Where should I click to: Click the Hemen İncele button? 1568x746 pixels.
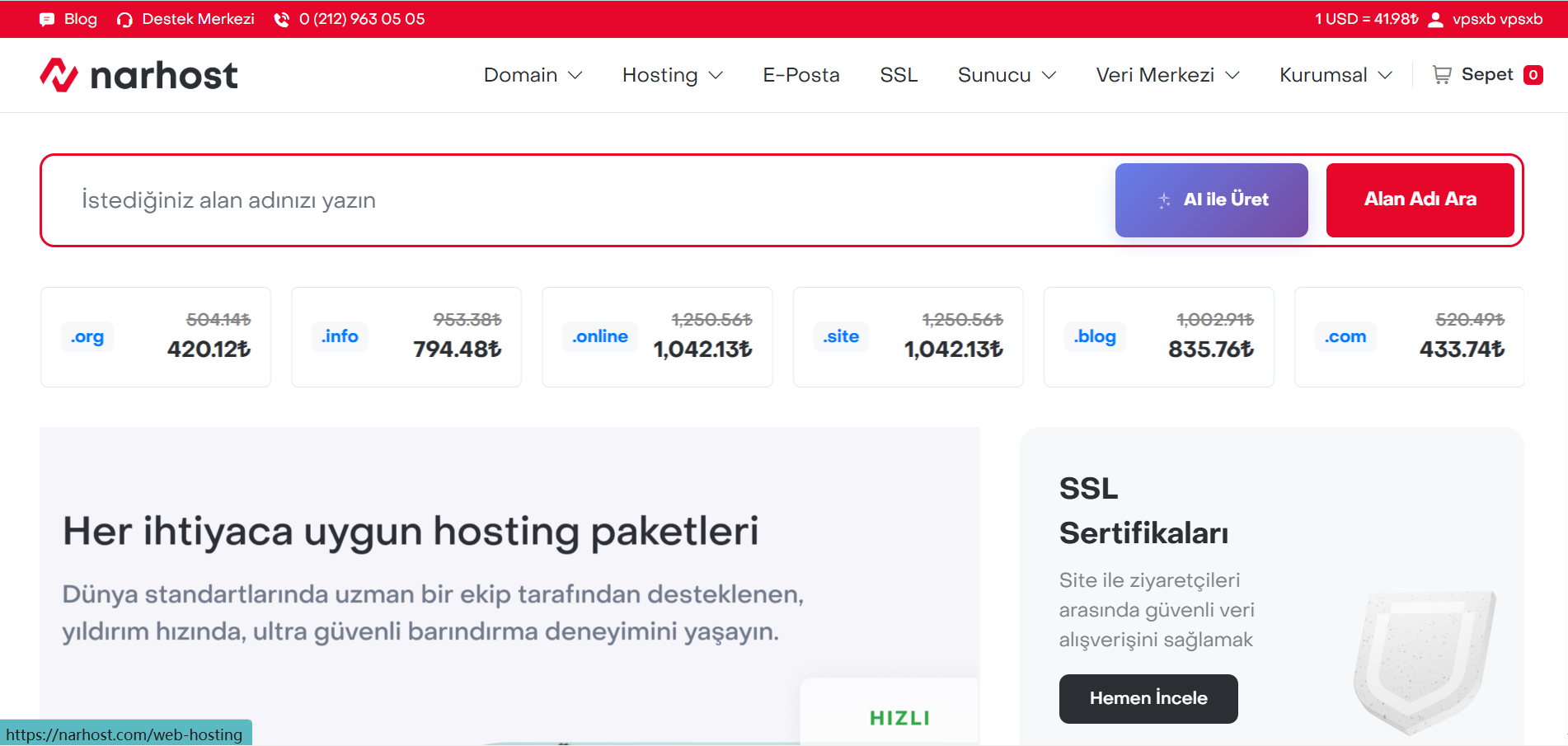(x=1148, y=698)
